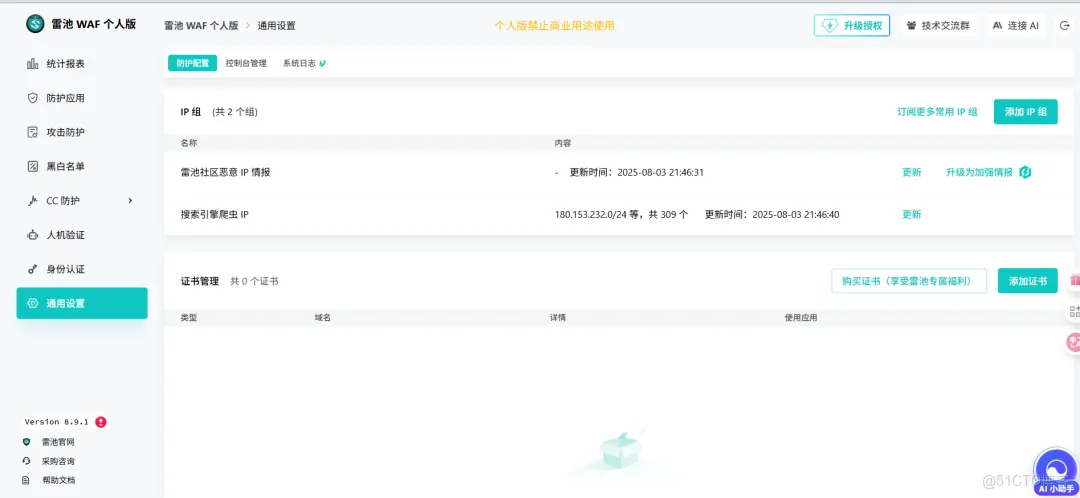This screenshot has height=498, width=1080.
Task: Open the 身份认证 key icon
Action: click(x=32, y=269)
